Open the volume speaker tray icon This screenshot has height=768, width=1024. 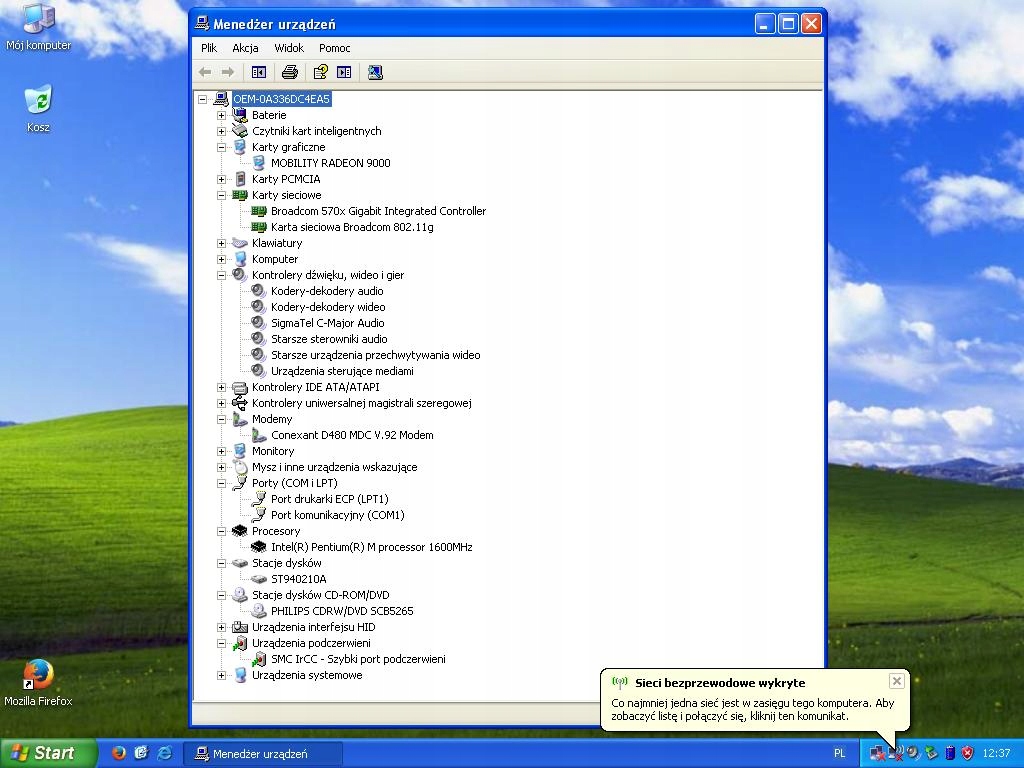(914, 754)
